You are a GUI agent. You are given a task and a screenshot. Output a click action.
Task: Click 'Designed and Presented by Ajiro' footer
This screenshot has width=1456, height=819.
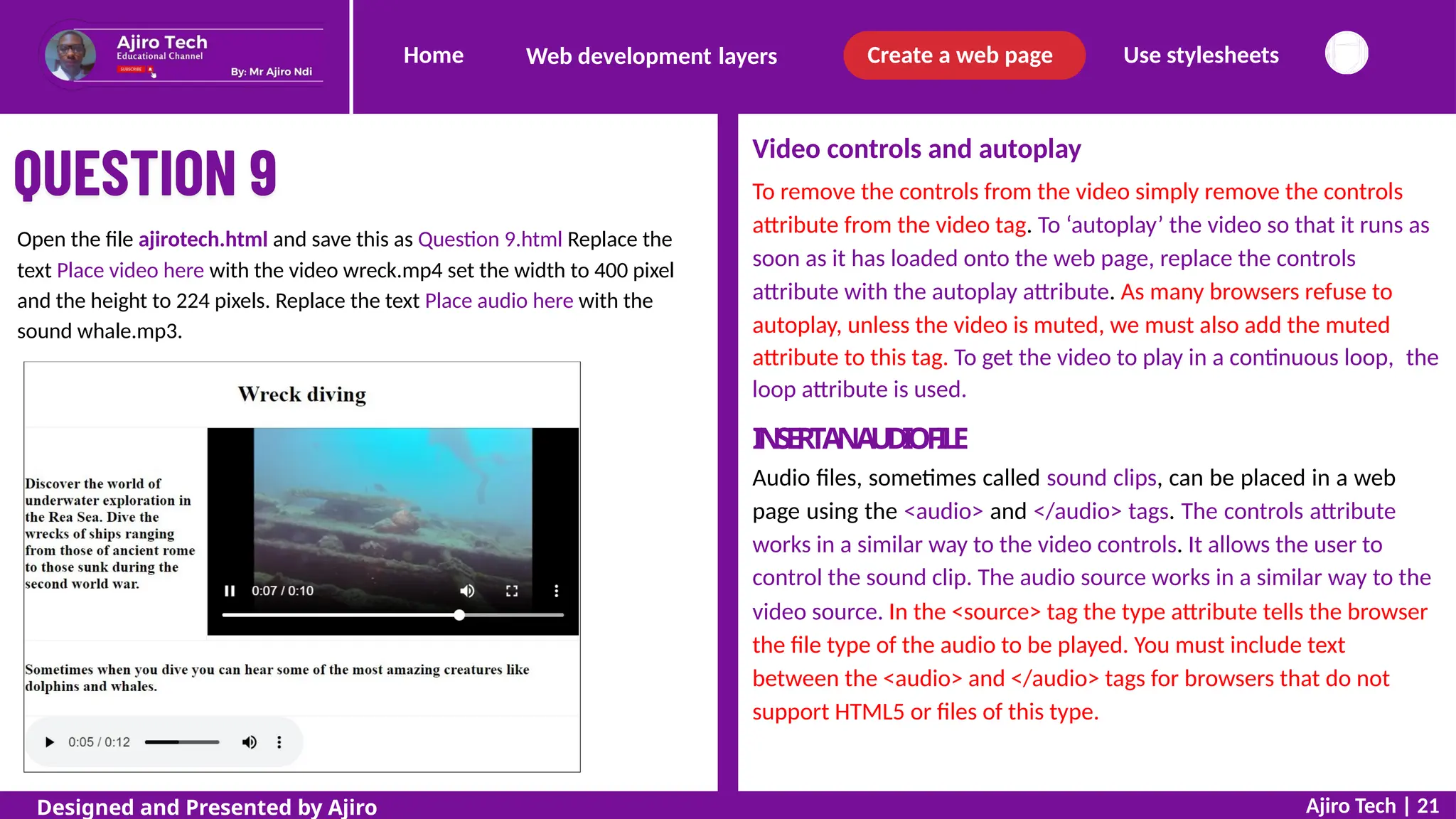point(207,807)
